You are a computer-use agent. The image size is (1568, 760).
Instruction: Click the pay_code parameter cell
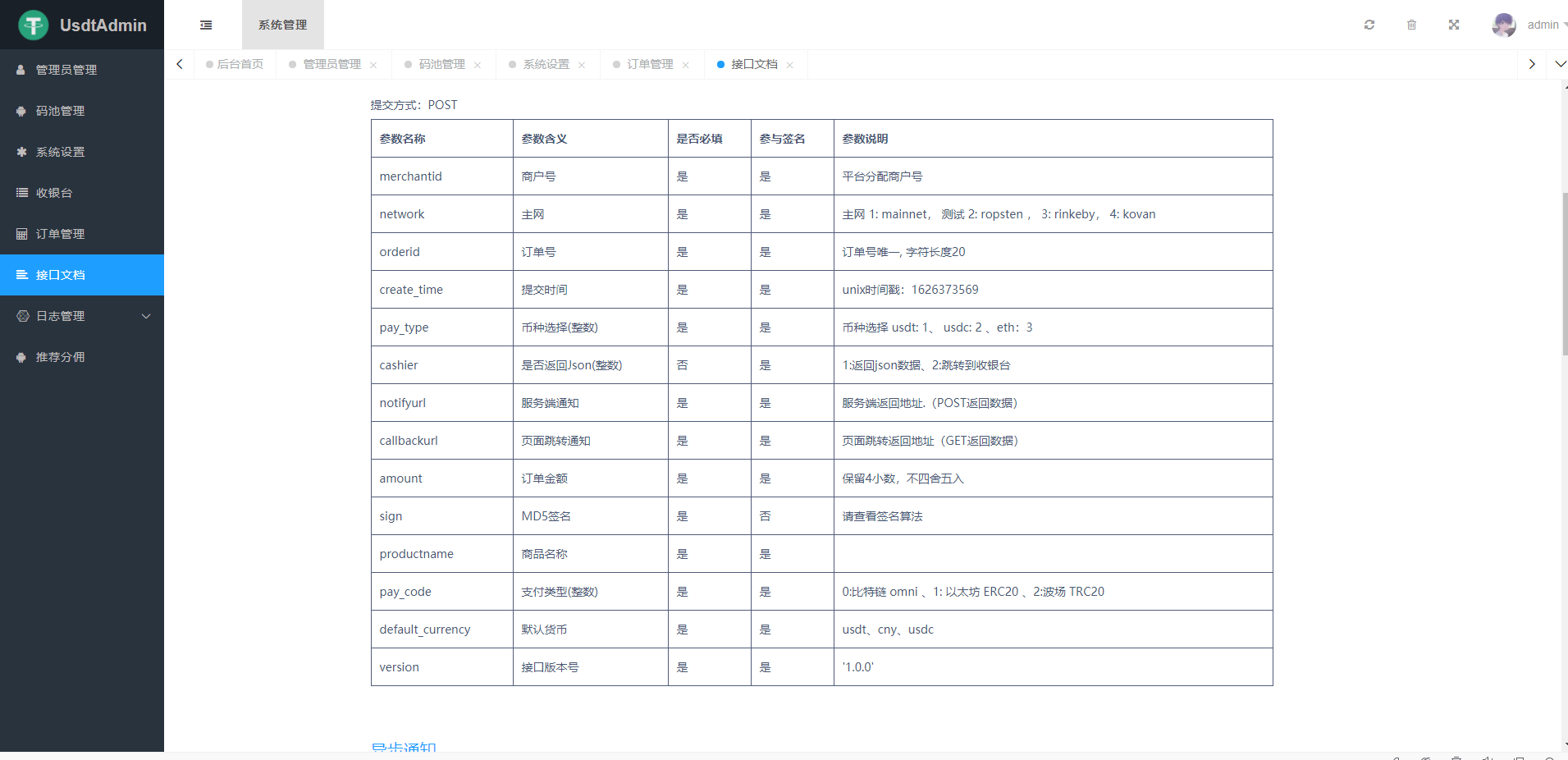click(x=442, y=592)
